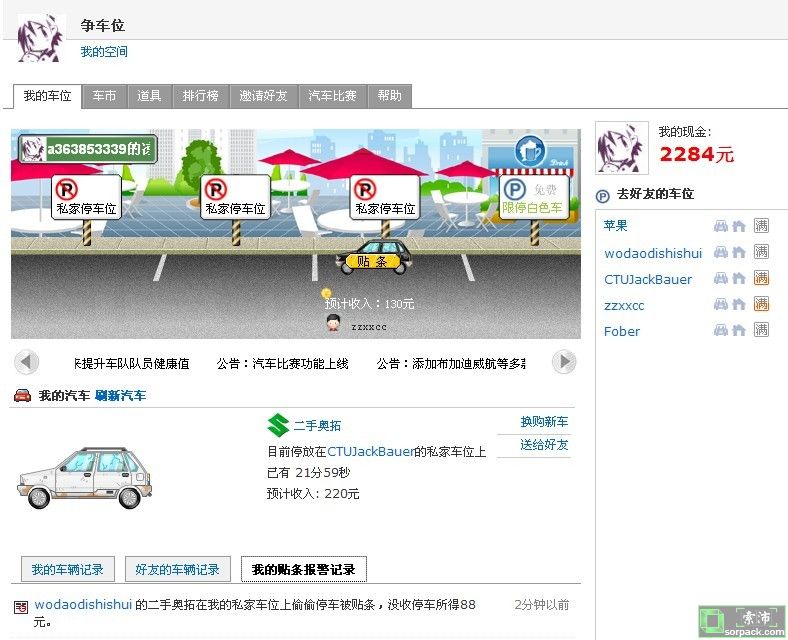This screenshot has width=788, height=640.
Task: Open the 我的空间 link
Action: [104, 52]
